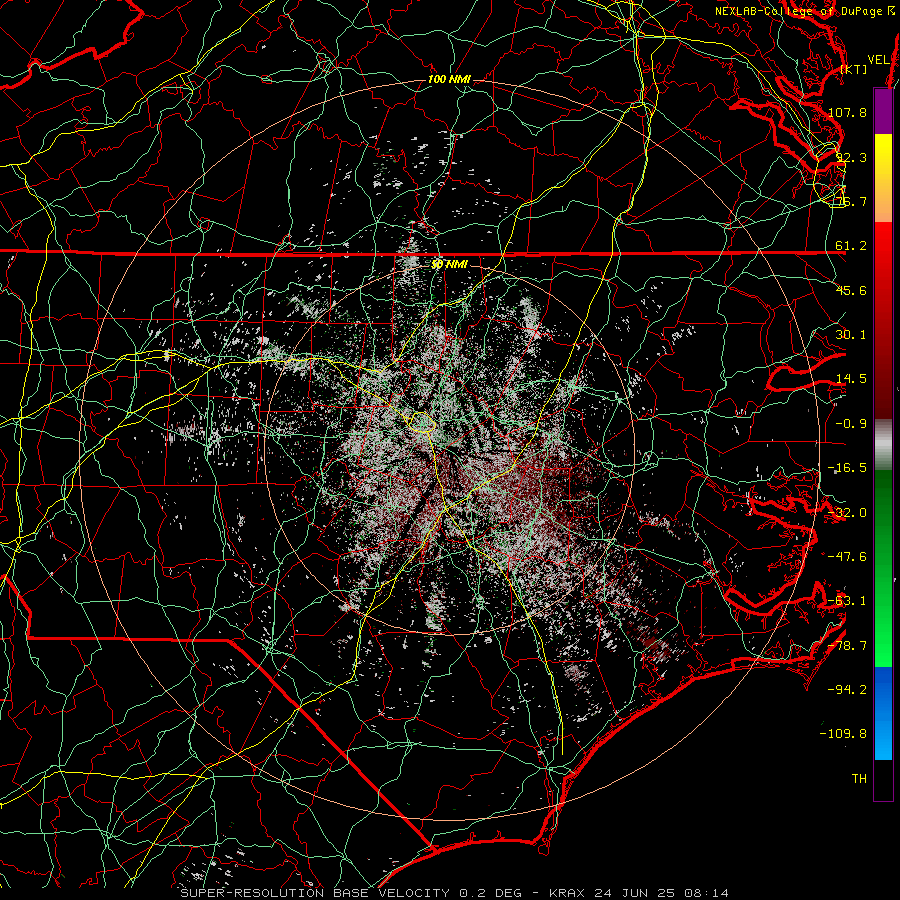The height and width of the screenshot is (900, 900).
Task: Click the -16.5 velocity scale value
Action: [x=847, y=468]
